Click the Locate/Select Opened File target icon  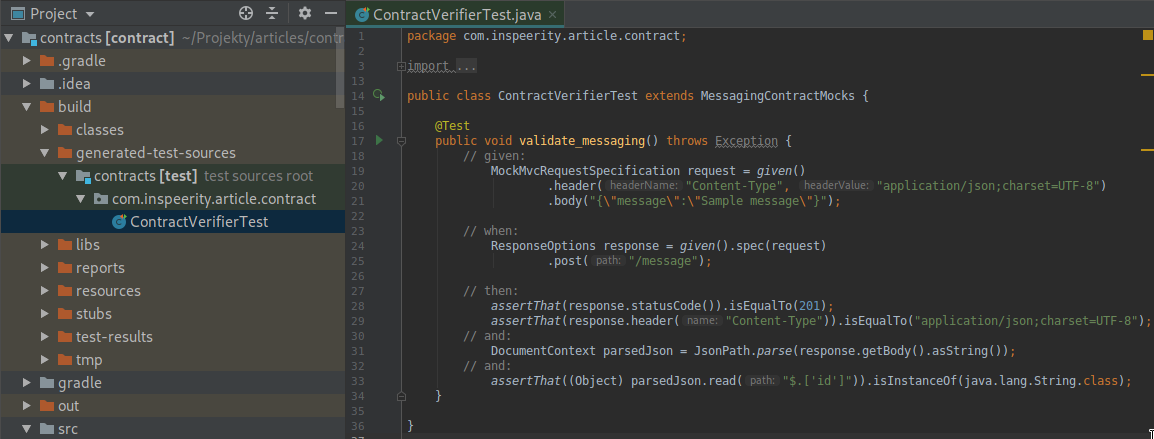point(246,14)
